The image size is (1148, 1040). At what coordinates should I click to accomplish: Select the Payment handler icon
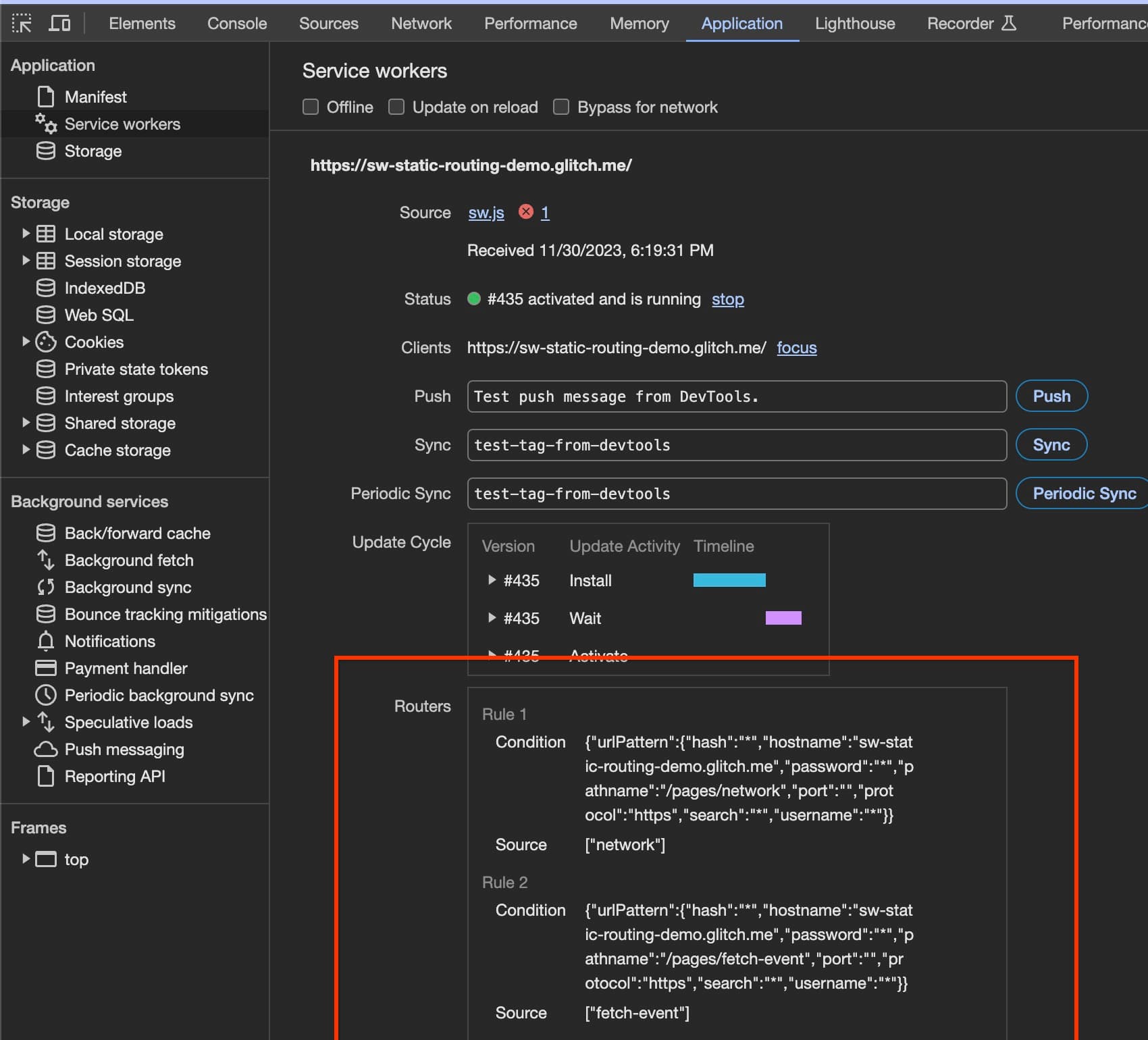[x=45, y=668]
